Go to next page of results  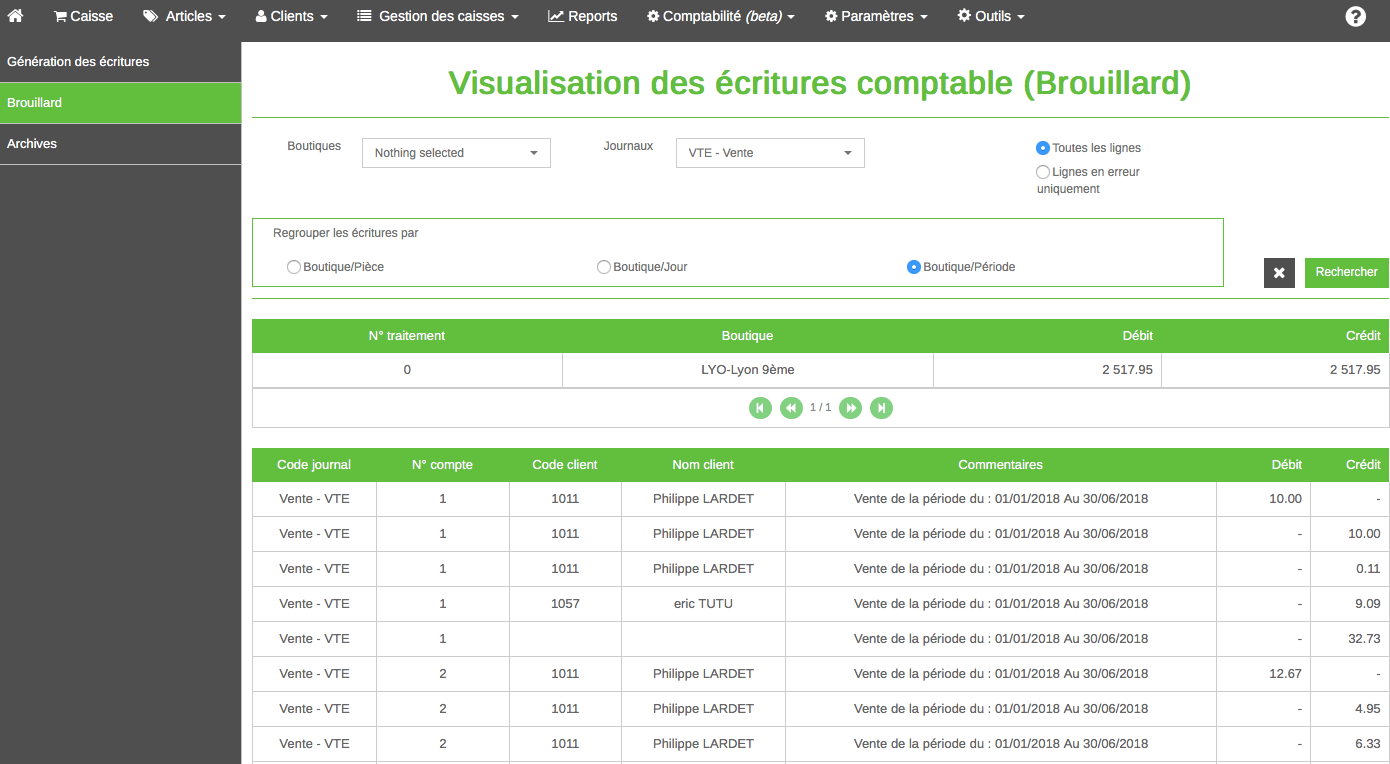pyautogui.click(x=850, y=408)
